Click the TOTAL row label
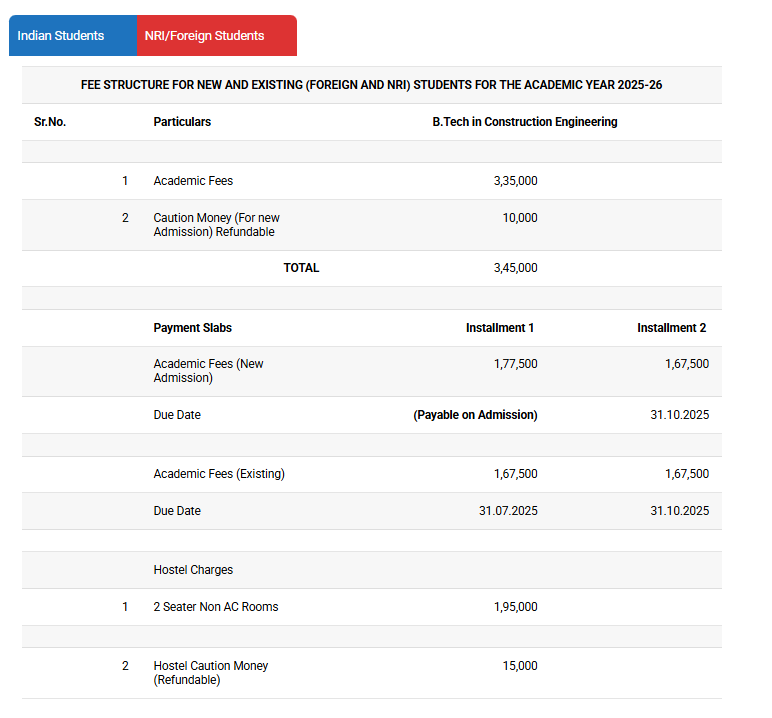Viewport: 772px width, 718px height. click(x=301, y=268)
